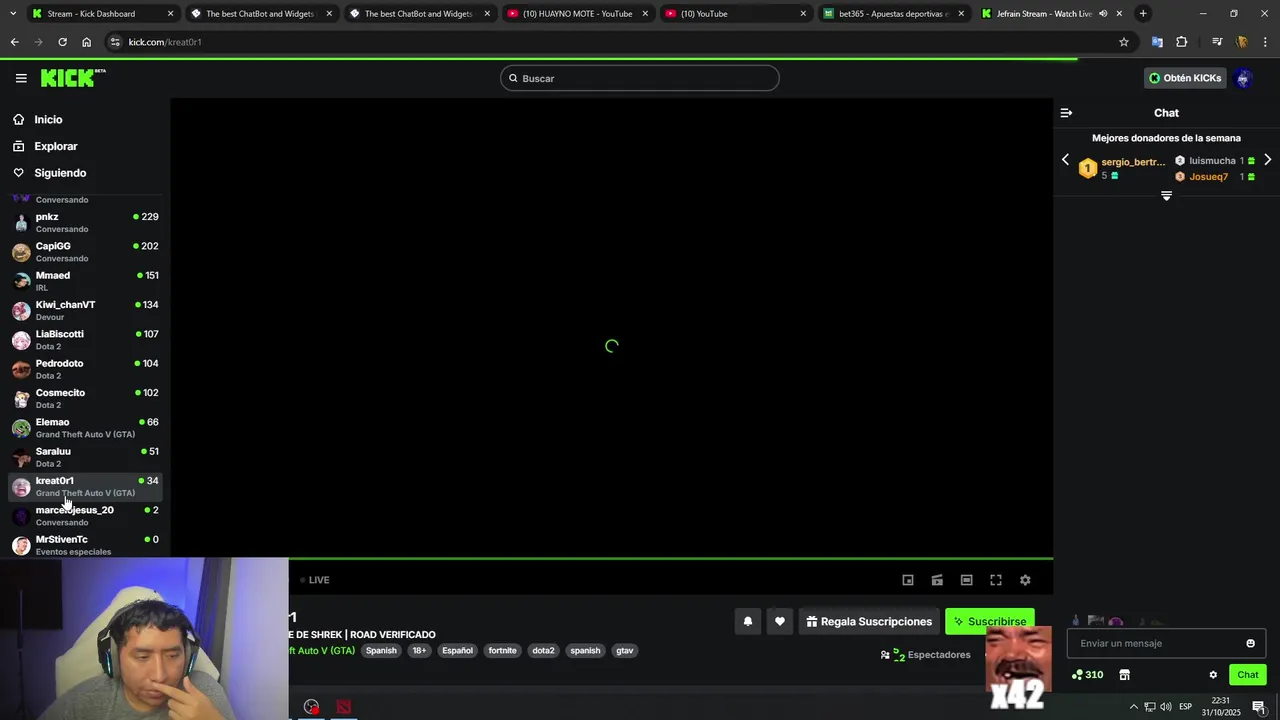Open Elemao's GTA V stream
1280x720 pixels.
[85, 427]
